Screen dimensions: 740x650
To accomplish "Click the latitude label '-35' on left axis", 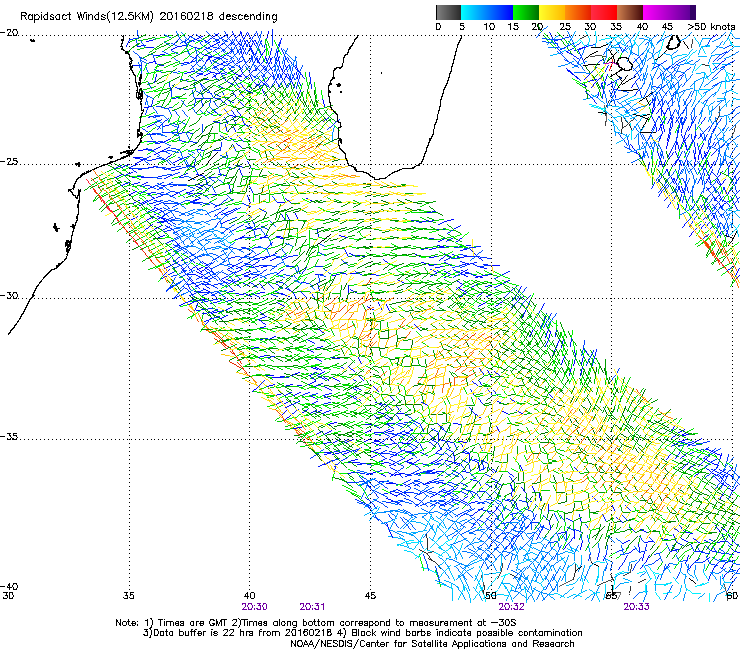I will [x=9, y=436].
